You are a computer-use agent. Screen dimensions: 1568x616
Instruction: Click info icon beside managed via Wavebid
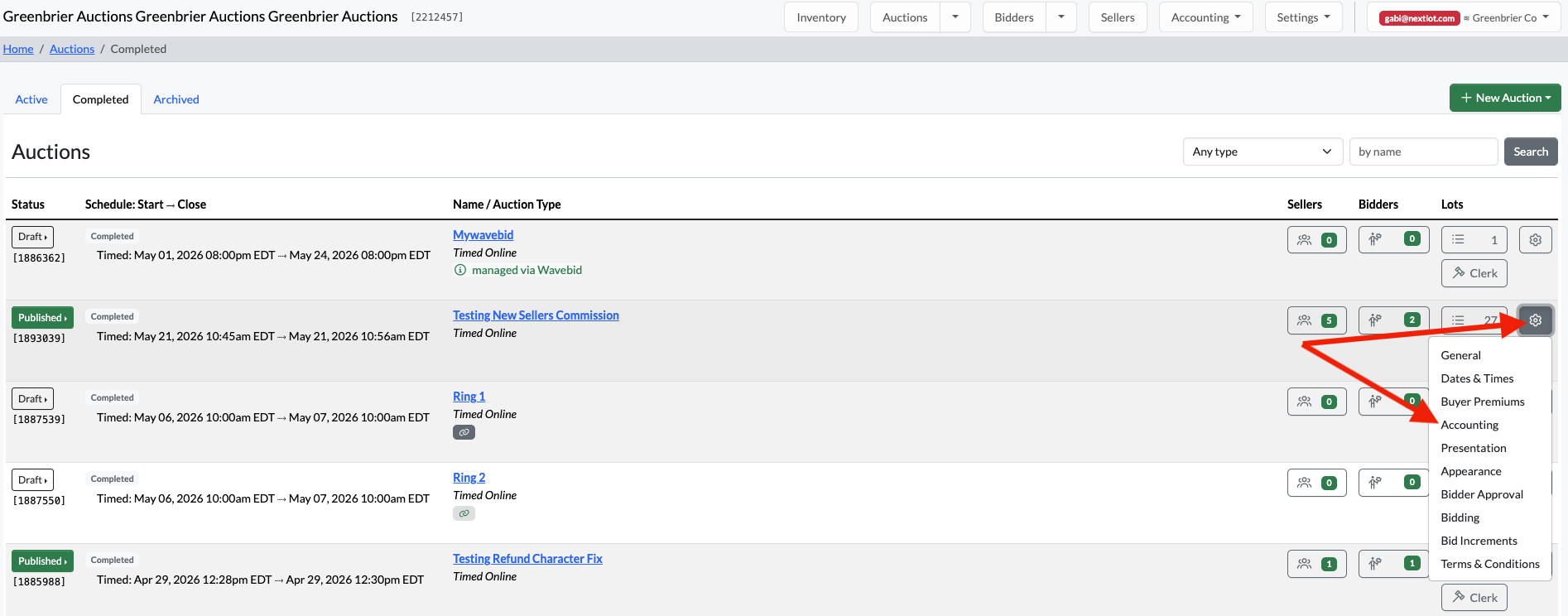click(460, 270)
